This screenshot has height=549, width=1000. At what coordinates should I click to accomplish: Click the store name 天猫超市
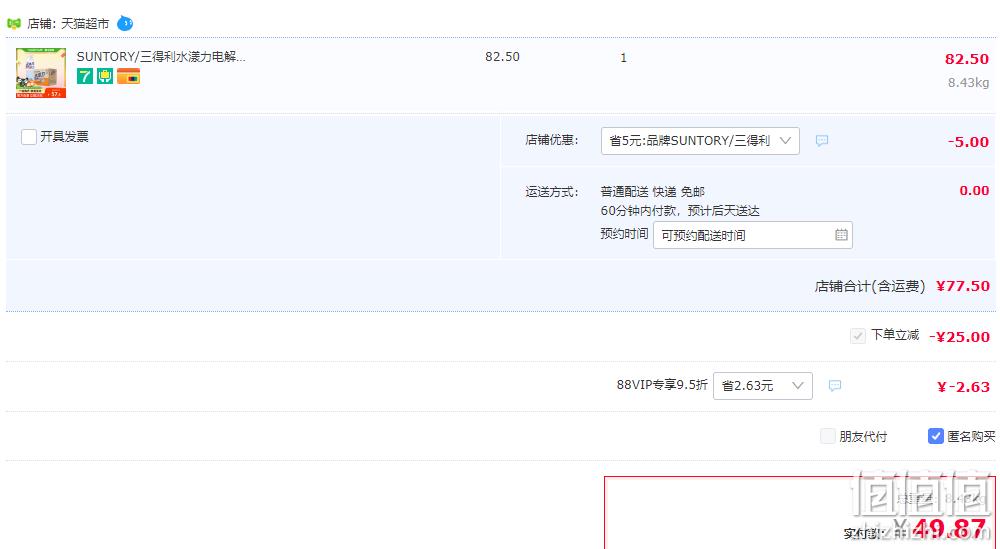tap(85, 24)
